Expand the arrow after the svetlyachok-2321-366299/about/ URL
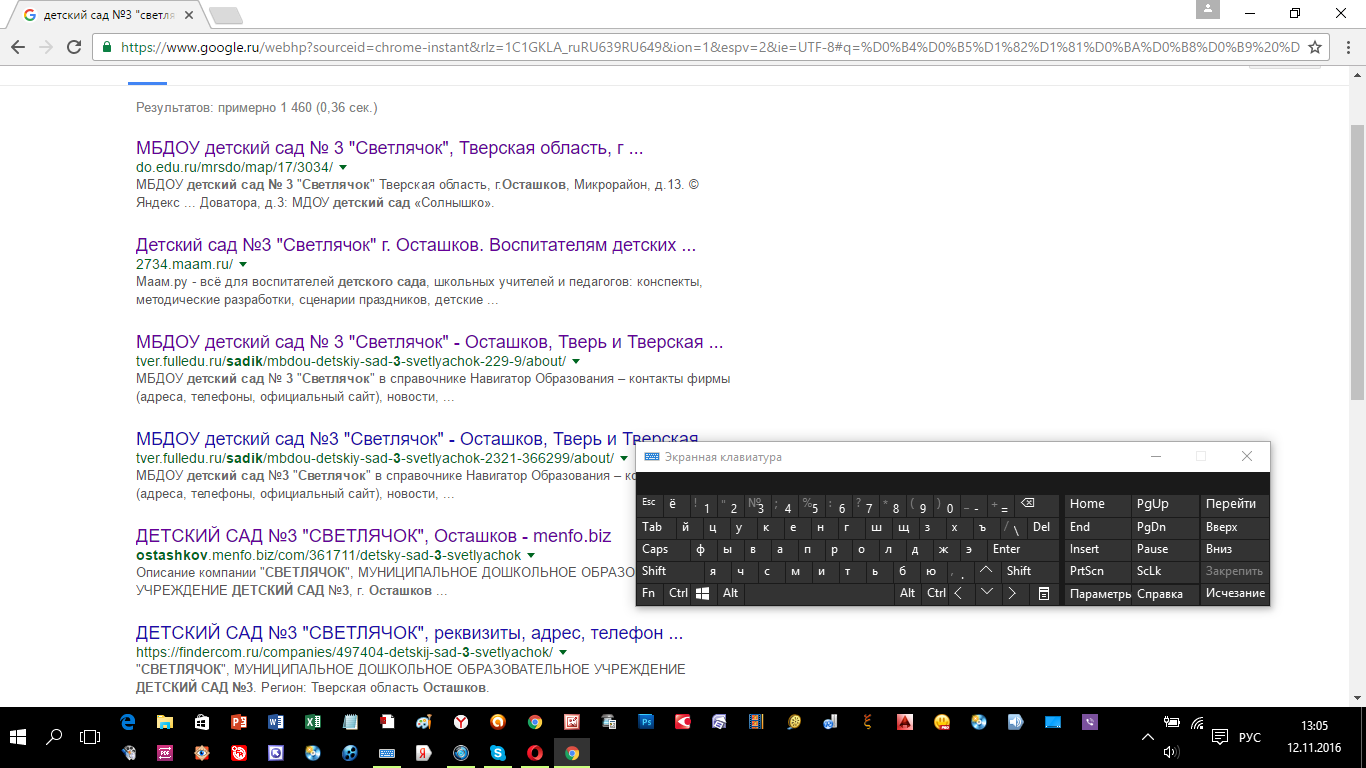The height and width of the screenshot is (768, 1366). tap(624, 458)
